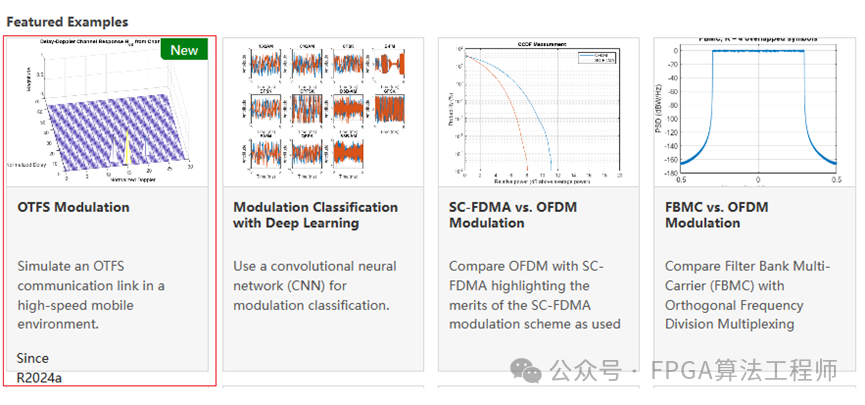The width and height of the screenshot is (865, 405).
Task: Click the OTFS Modulation title
Action: [73, 207]
